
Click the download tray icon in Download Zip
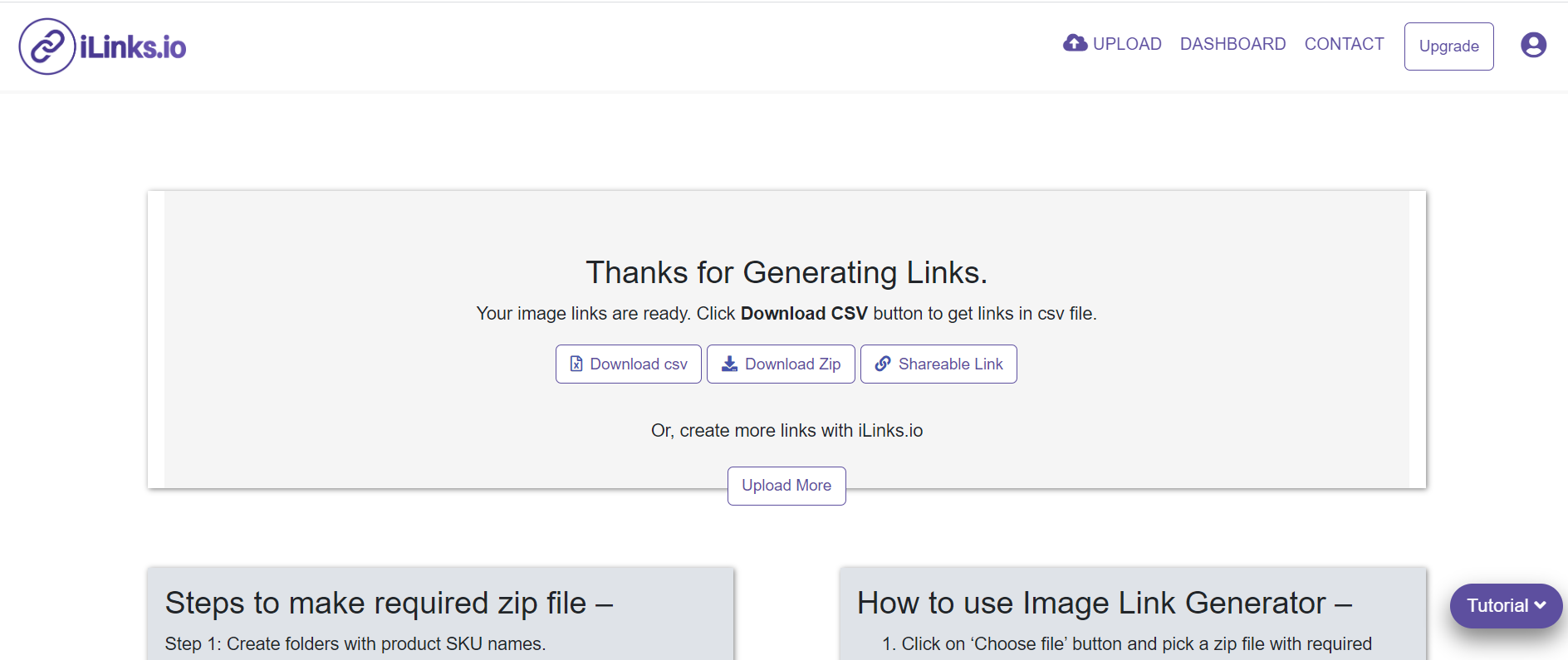[729, 364]
